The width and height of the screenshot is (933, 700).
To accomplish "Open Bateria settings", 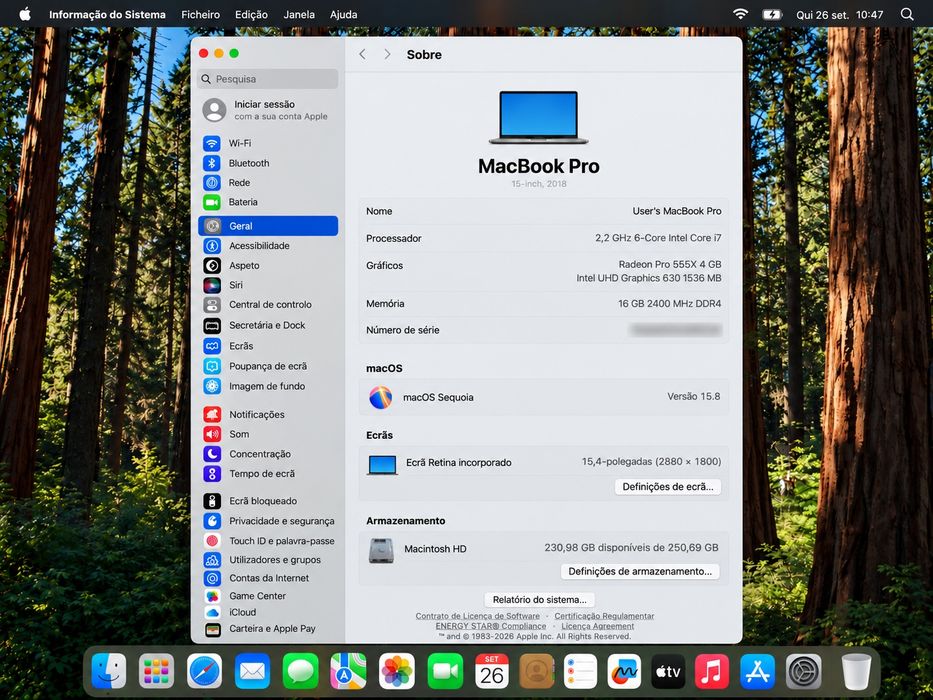I will (x=268, y=202).
